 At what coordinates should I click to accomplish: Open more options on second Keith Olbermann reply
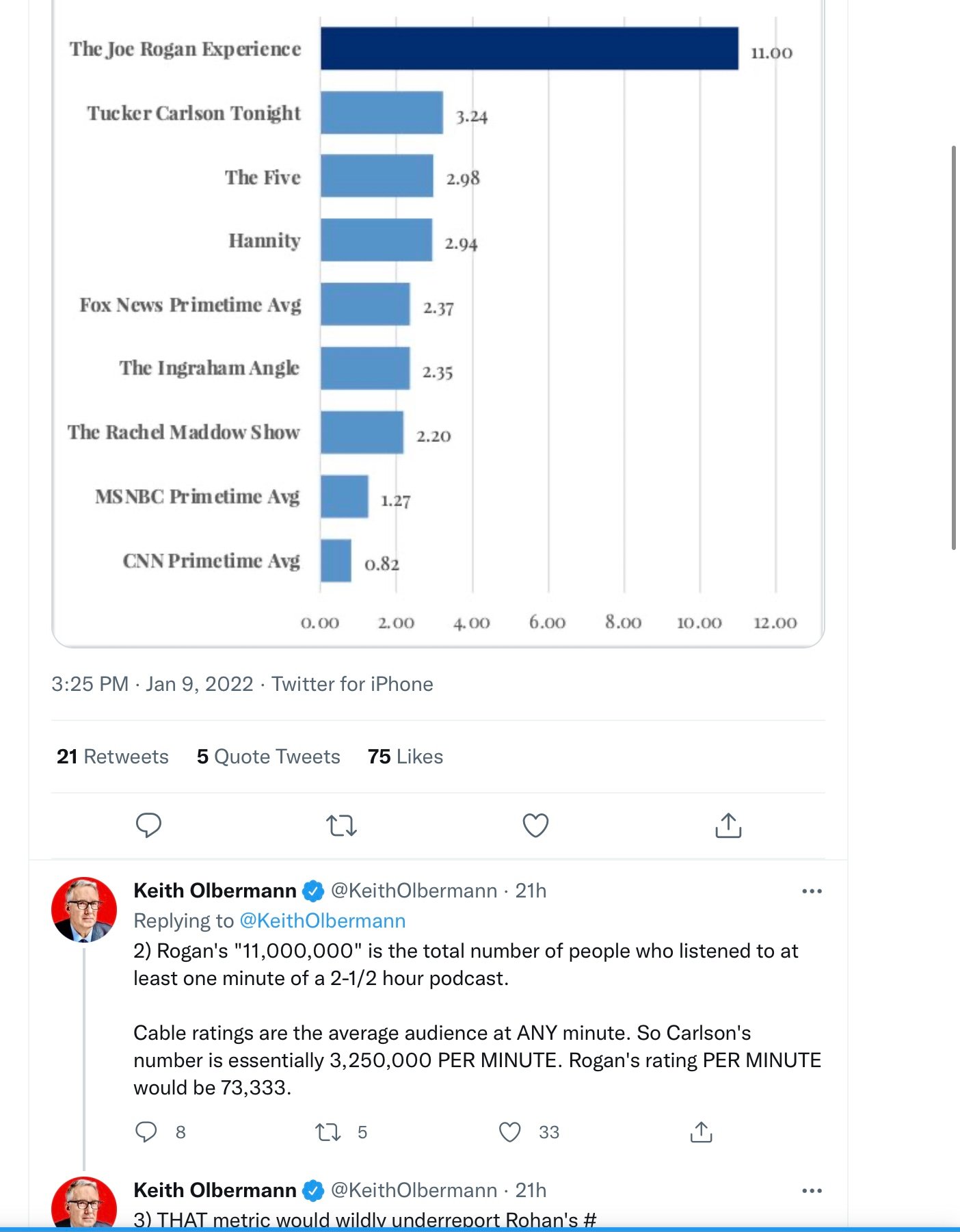812,1191
